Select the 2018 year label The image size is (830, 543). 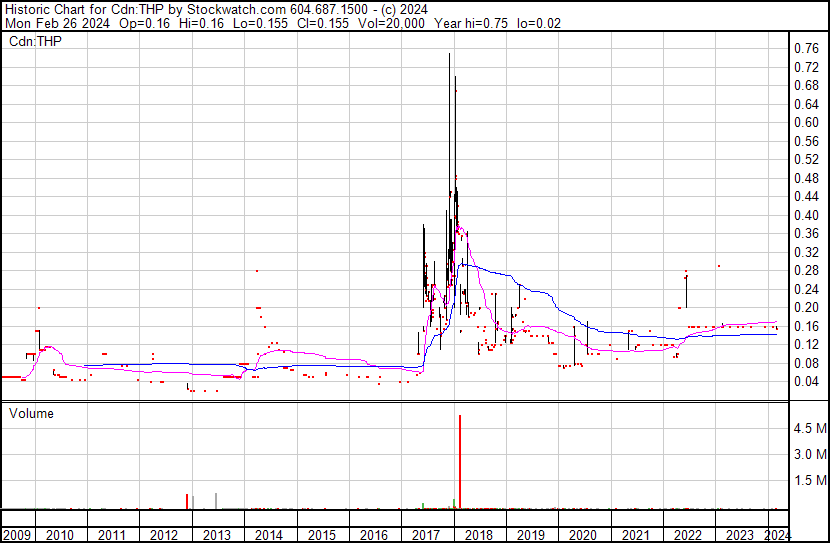479,535
